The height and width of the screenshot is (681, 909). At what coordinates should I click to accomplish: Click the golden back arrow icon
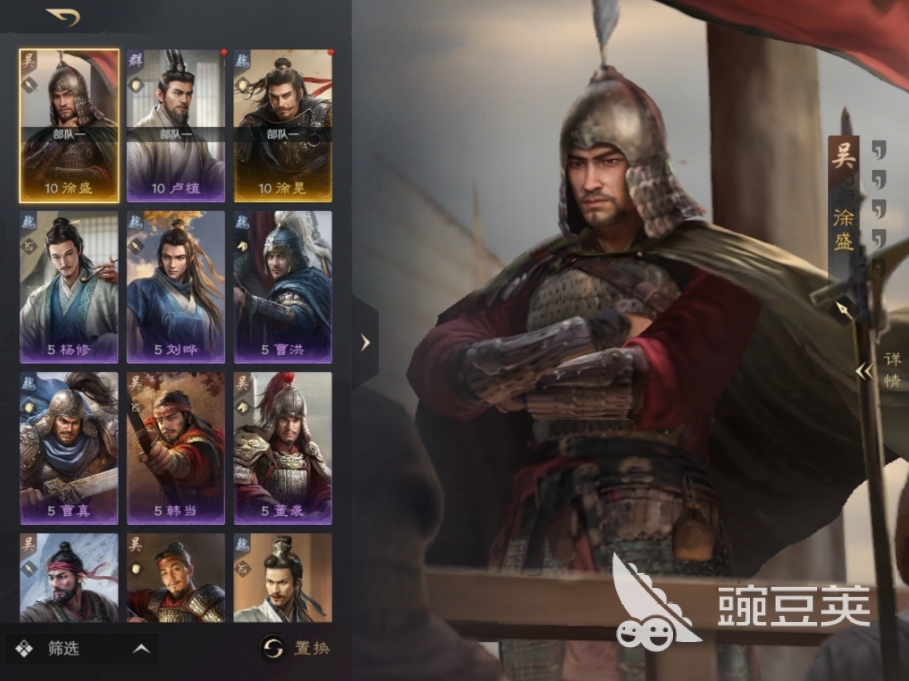(x=63, y=17)
